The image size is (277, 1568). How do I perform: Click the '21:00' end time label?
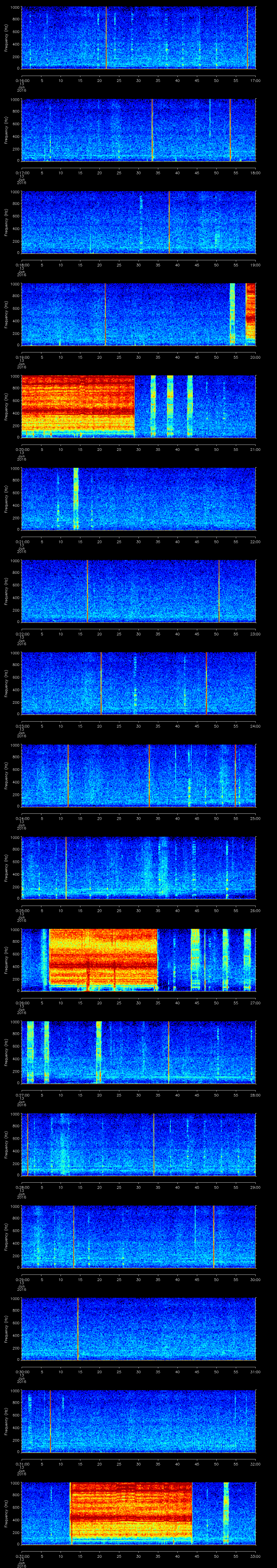click(x=255, y=449)
